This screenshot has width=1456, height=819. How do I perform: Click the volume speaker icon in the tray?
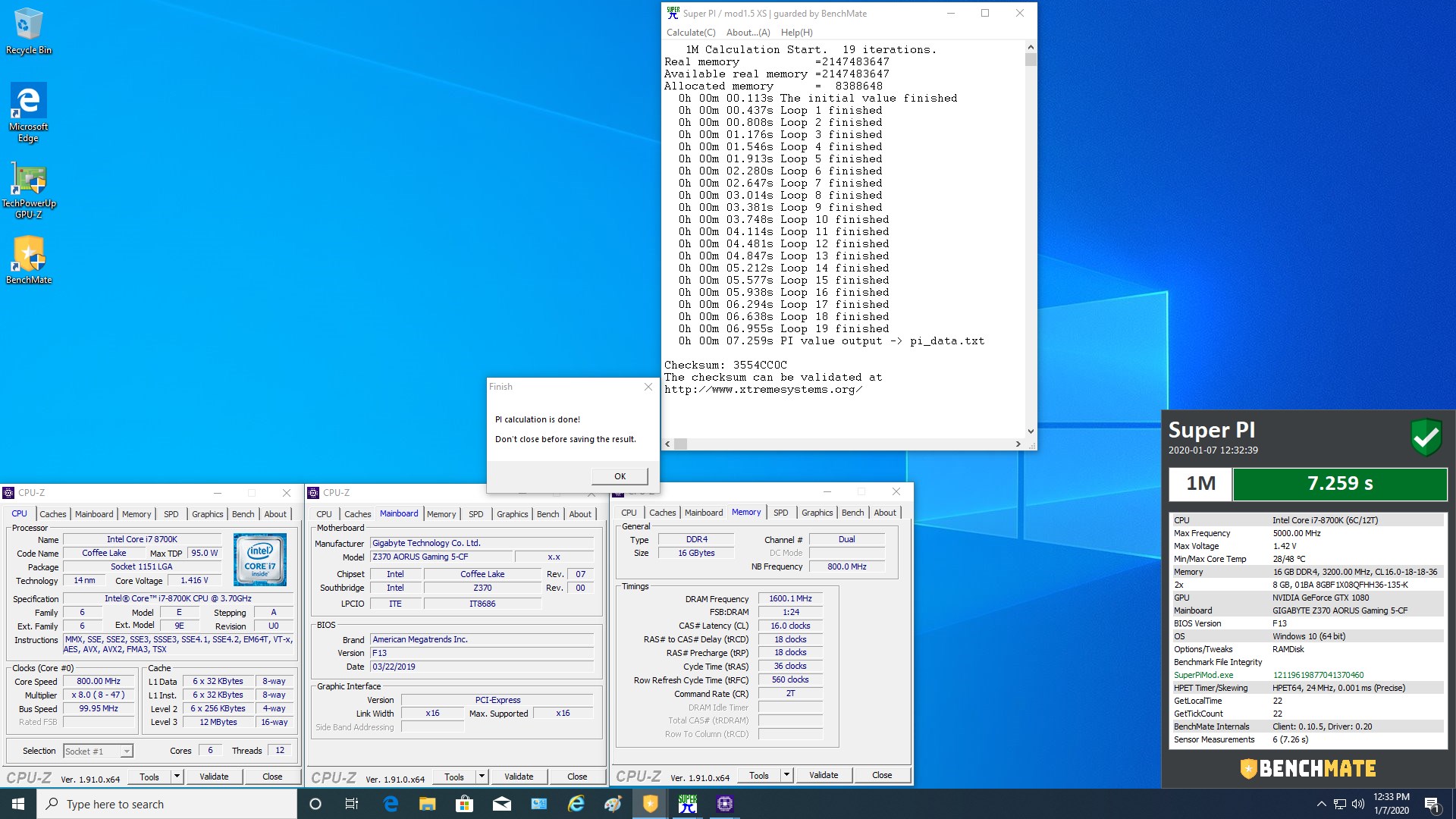(1358, 804)
